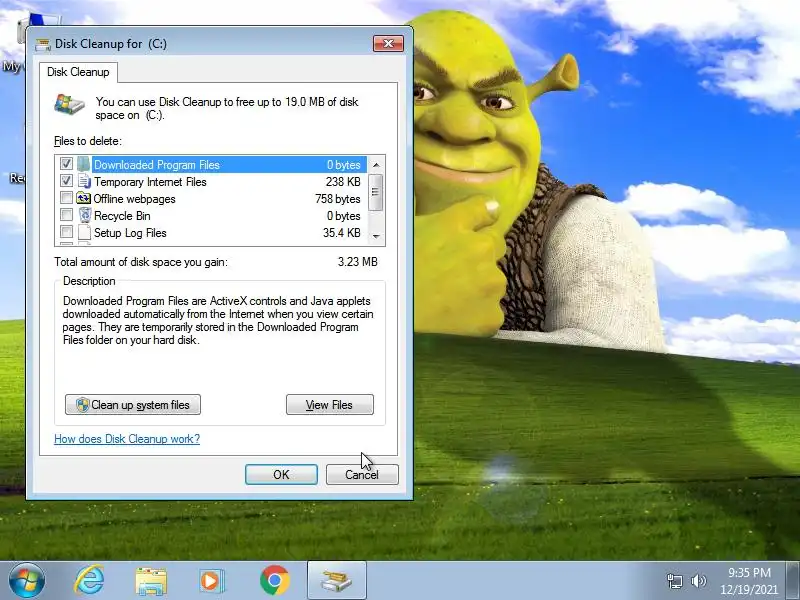Viewport: 800px width, 600px height.
Task: Click the 238 KB size value
Action: 343,182
